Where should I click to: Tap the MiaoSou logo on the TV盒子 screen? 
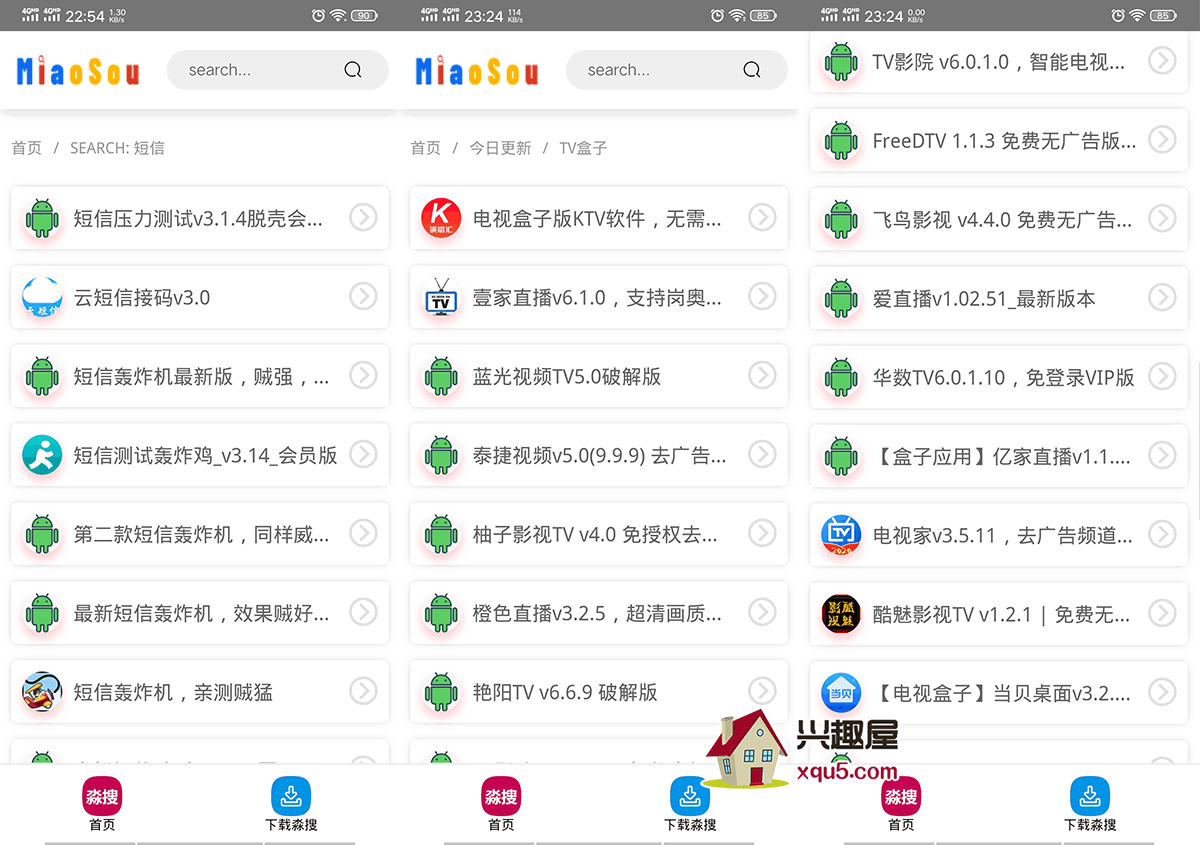[x=477, y=71]
